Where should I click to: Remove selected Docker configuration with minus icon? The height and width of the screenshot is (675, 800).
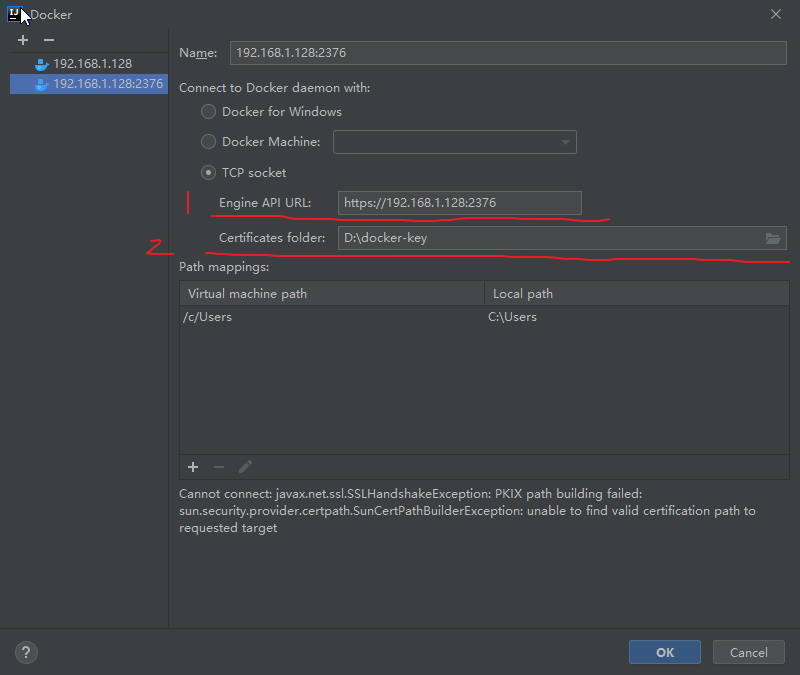click(49, 40)
